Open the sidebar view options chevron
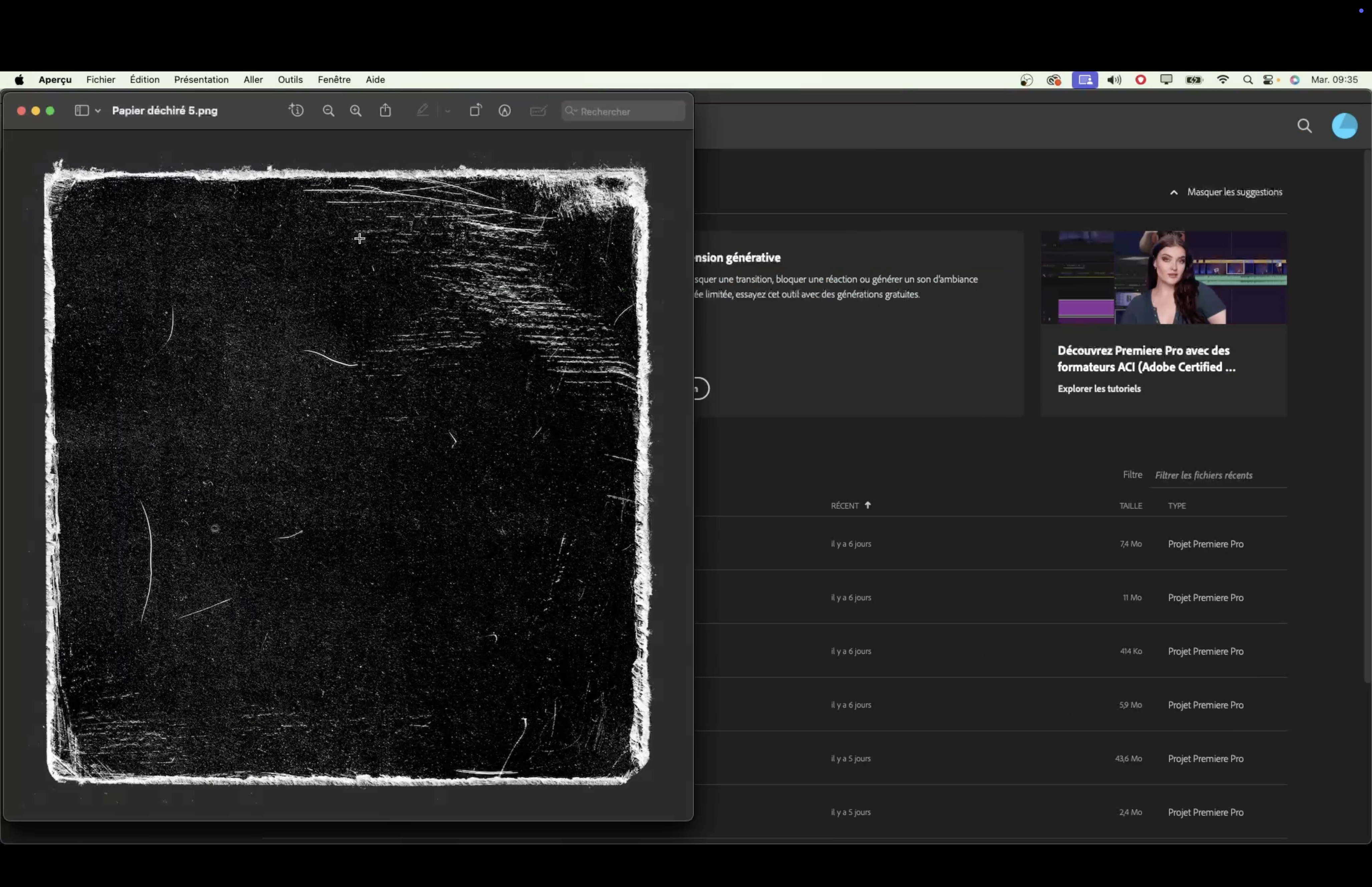1372x887 pixels. coord(98,111)
